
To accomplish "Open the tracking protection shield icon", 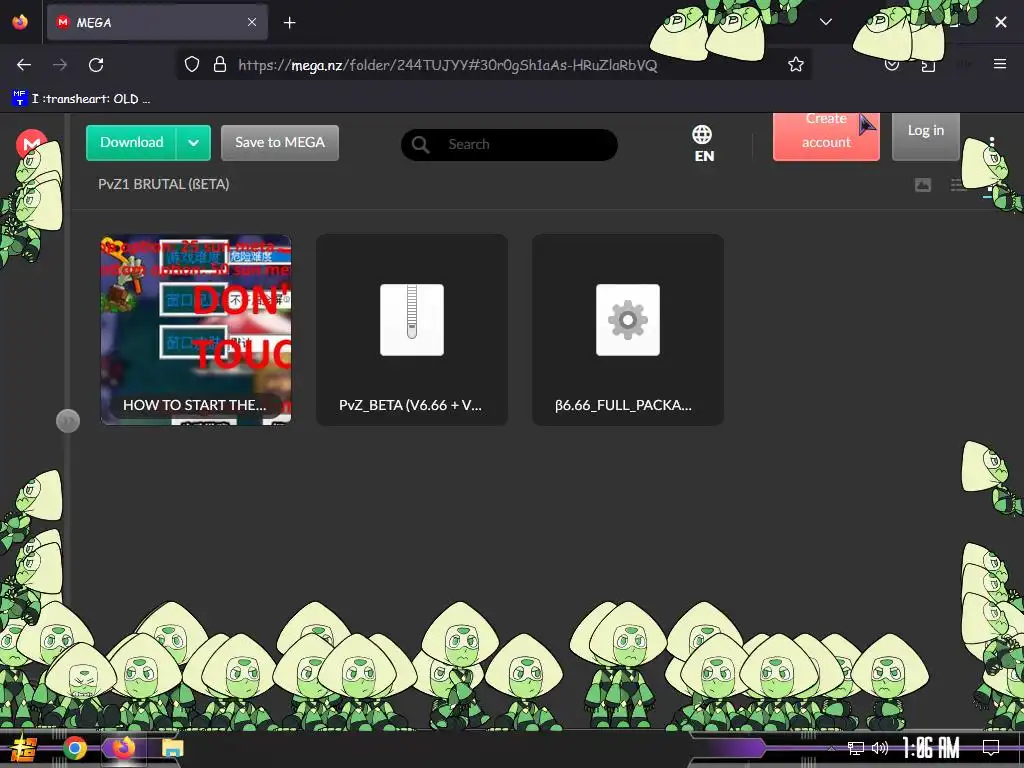I will pyautogui.click(x=191, y=64).
